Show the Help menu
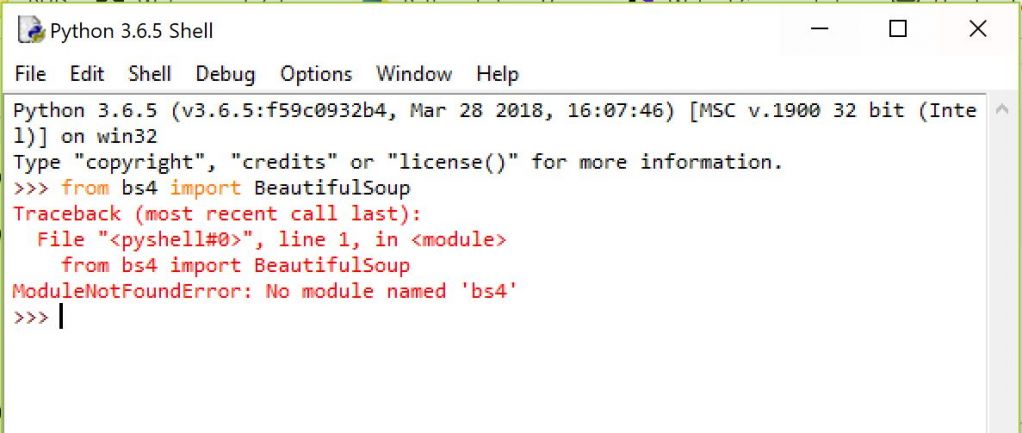Image resolution: width=1022 pixels, height=433 pixels. (x=497, y=74)
